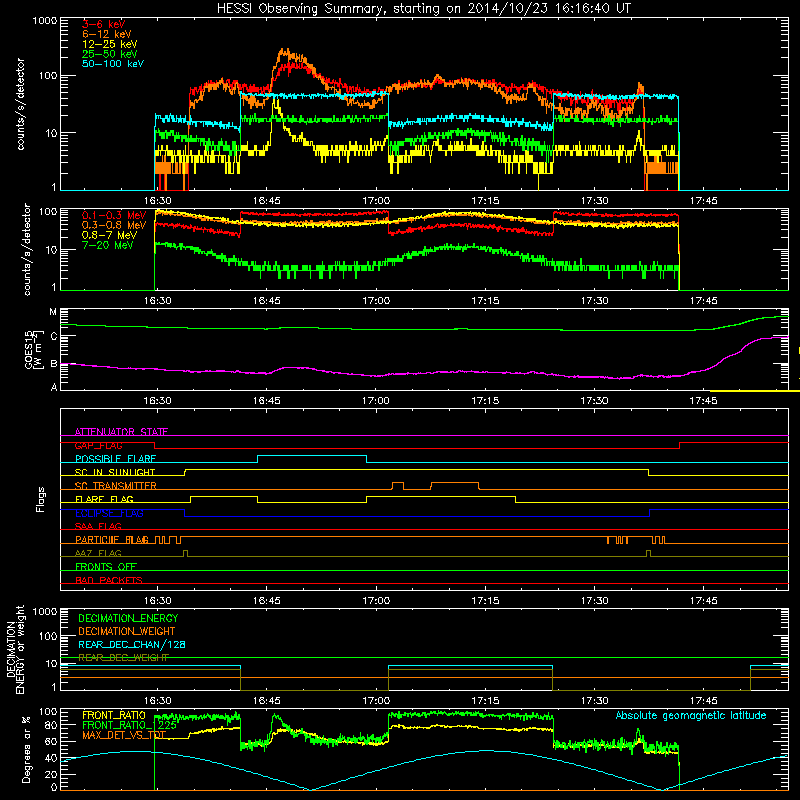Click the cyan REAR_DEC_CHAN/128 legend label
Image resolution: width=800 pixels, height=800 pixels.
coord(132,645)
